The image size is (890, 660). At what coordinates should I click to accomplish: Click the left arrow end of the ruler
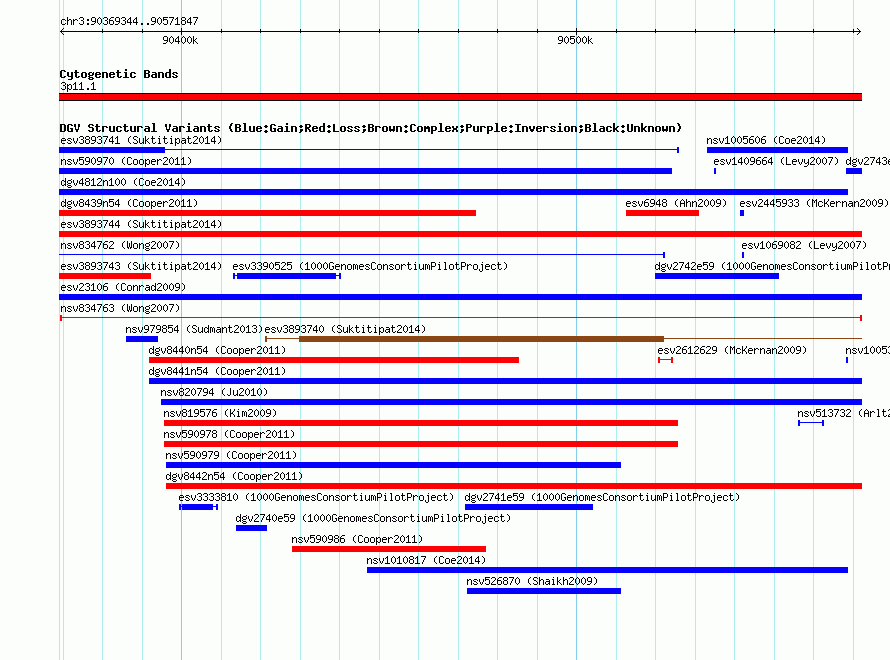(62, 31)
